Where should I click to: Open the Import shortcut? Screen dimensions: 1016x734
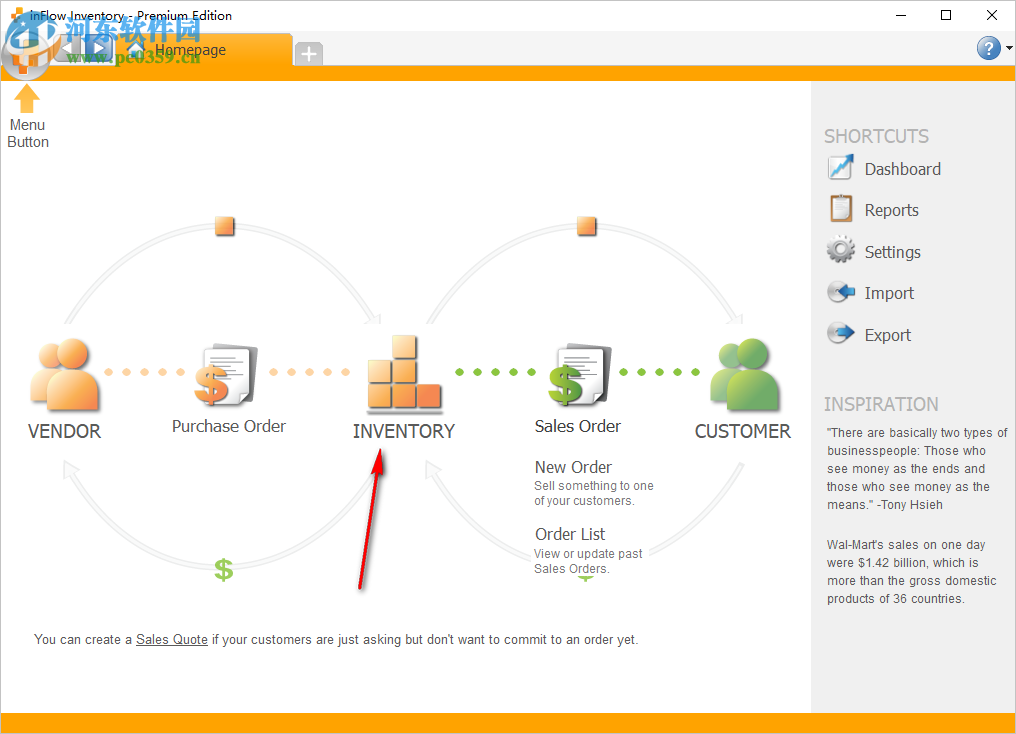pos(870,293)
